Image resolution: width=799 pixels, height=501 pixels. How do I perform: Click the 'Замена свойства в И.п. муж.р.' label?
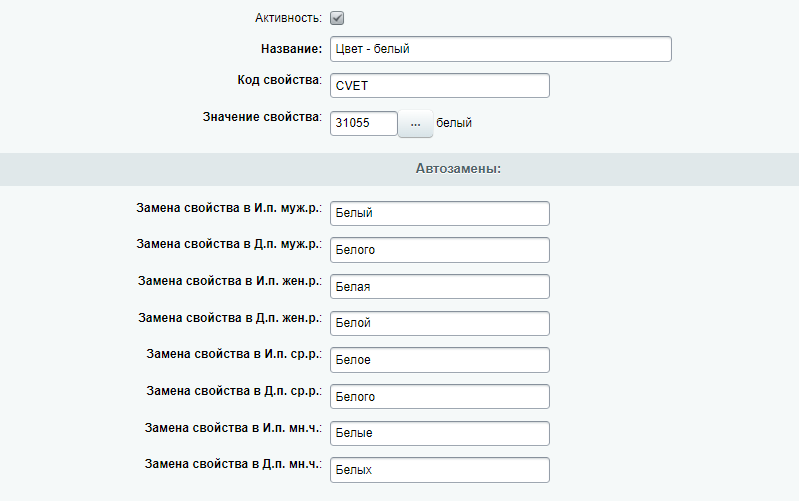click(x=229, y=208)
